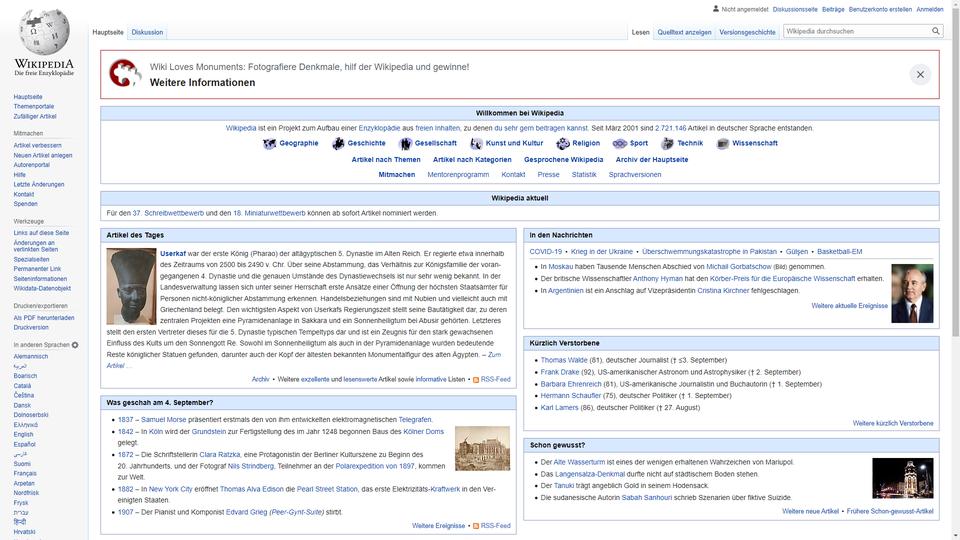
Task: Open Zufälliger Artikel in sidebar
Action: (x=35, y=116)
